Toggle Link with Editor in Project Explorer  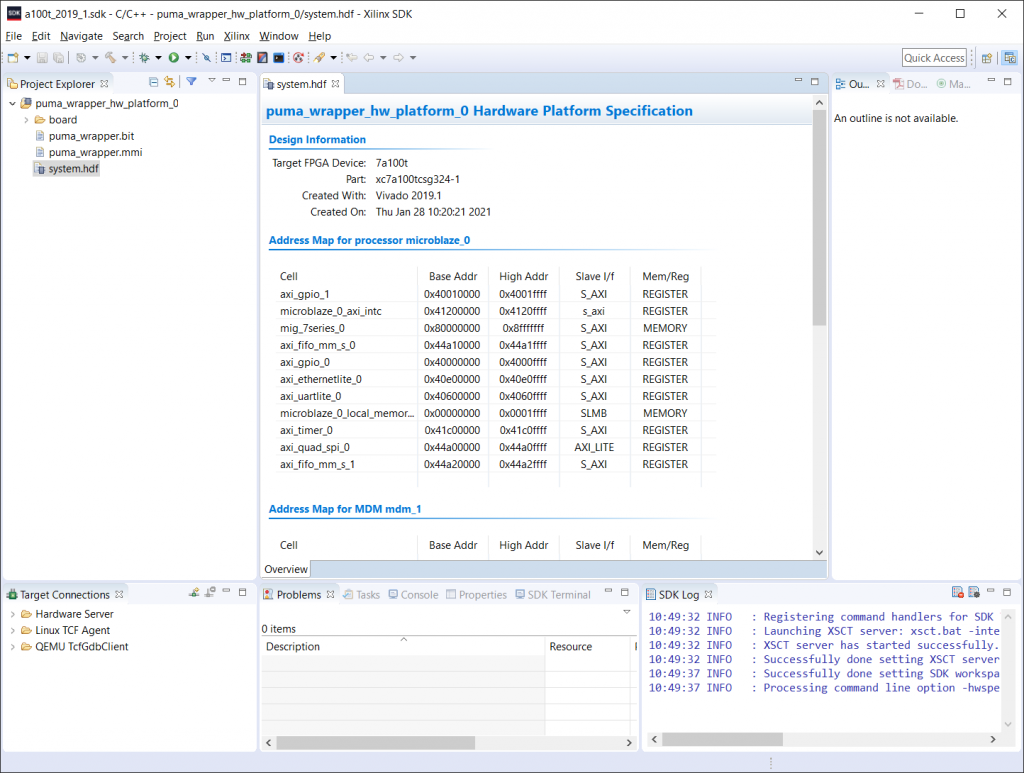point(169,81)
